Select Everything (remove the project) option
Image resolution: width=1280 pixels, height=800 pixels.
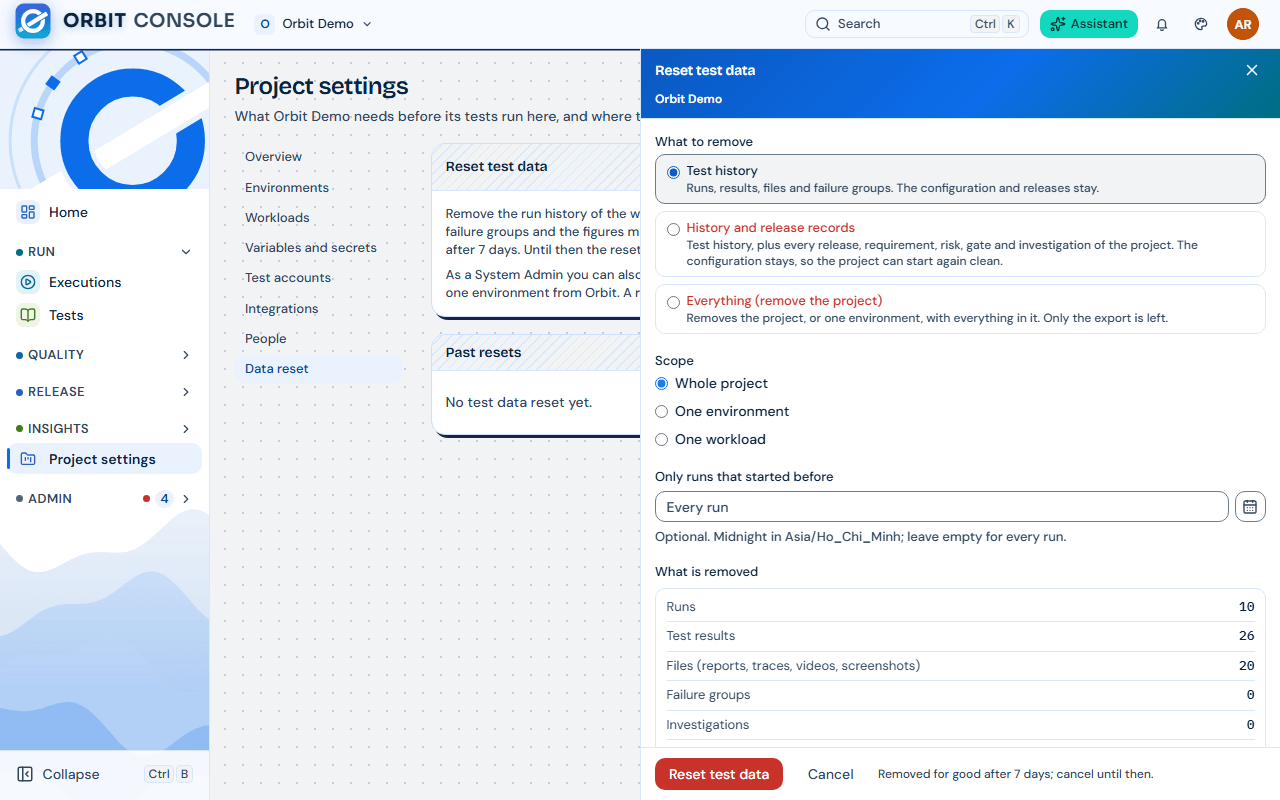point(960,309)
